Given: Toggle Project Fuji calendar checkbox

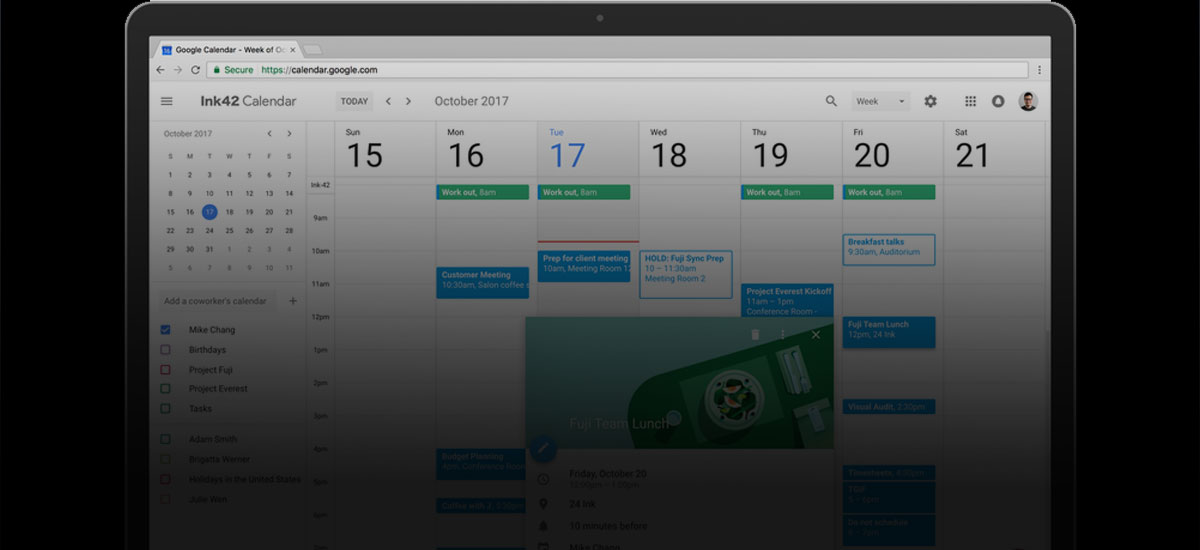Looking at the screenshot, I should [166, 370].
